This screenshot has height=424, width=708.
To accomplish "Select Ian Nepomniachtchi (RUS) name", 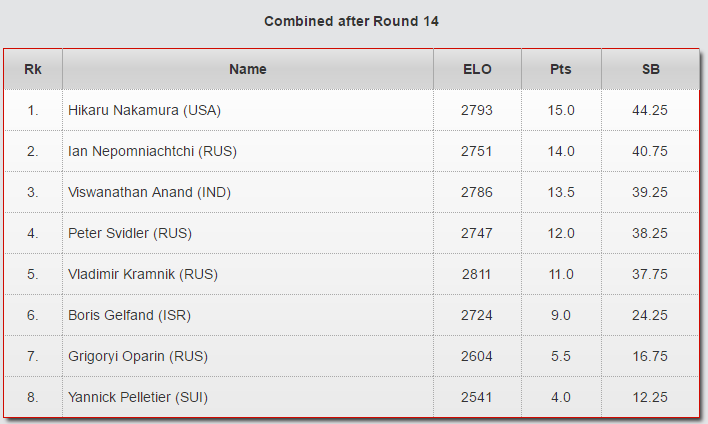I will click(x=152, y=152).
